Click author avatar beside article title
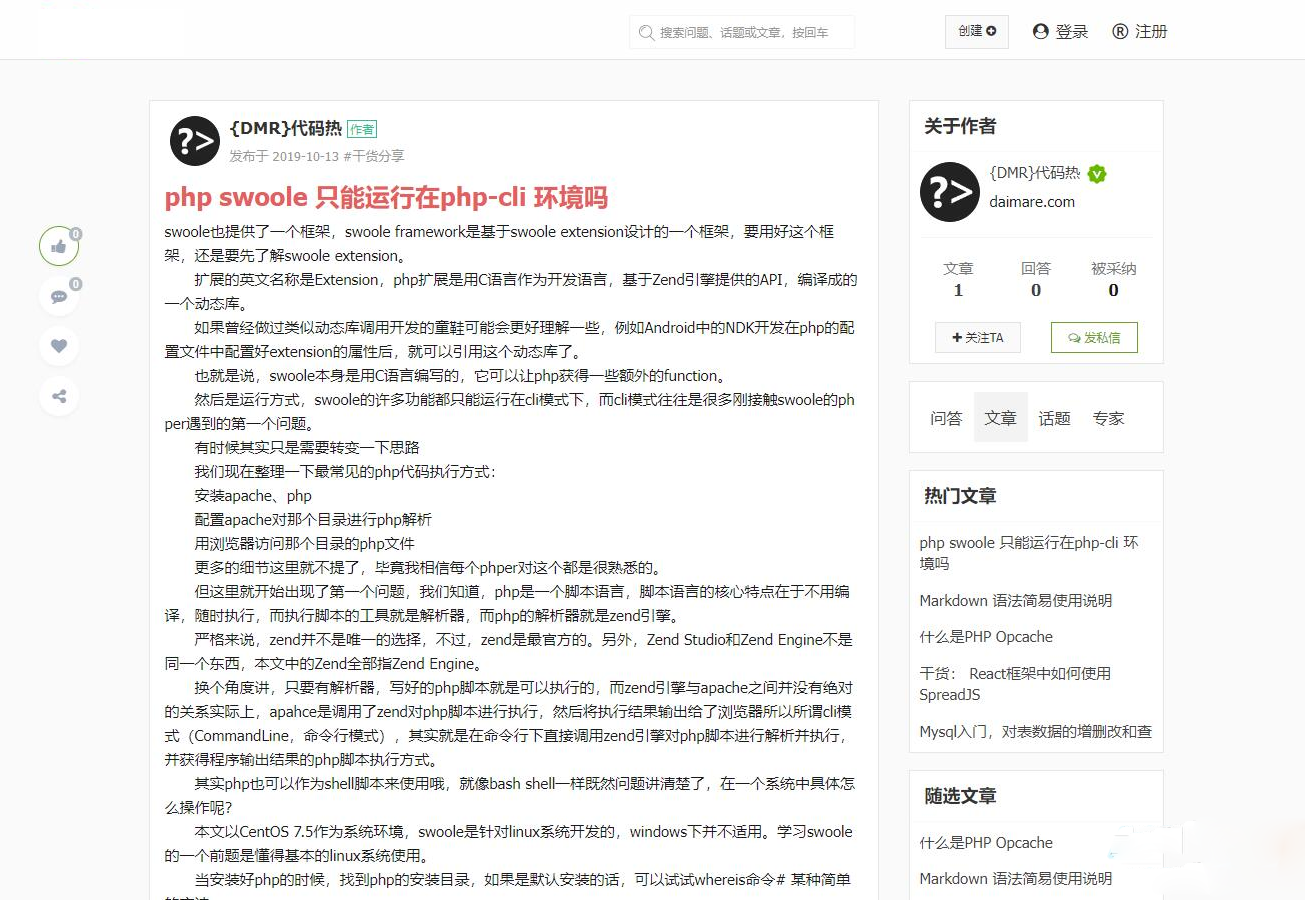 (x=194, y=141)
